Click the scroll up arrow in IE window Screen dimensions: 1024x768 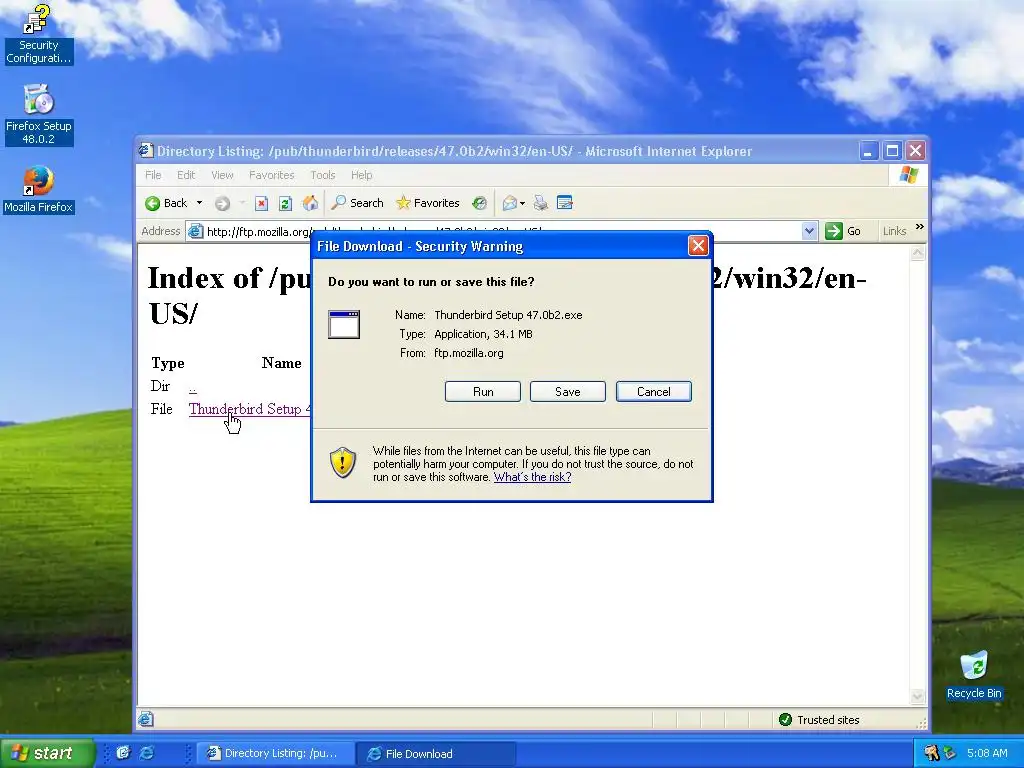[918, 253]
